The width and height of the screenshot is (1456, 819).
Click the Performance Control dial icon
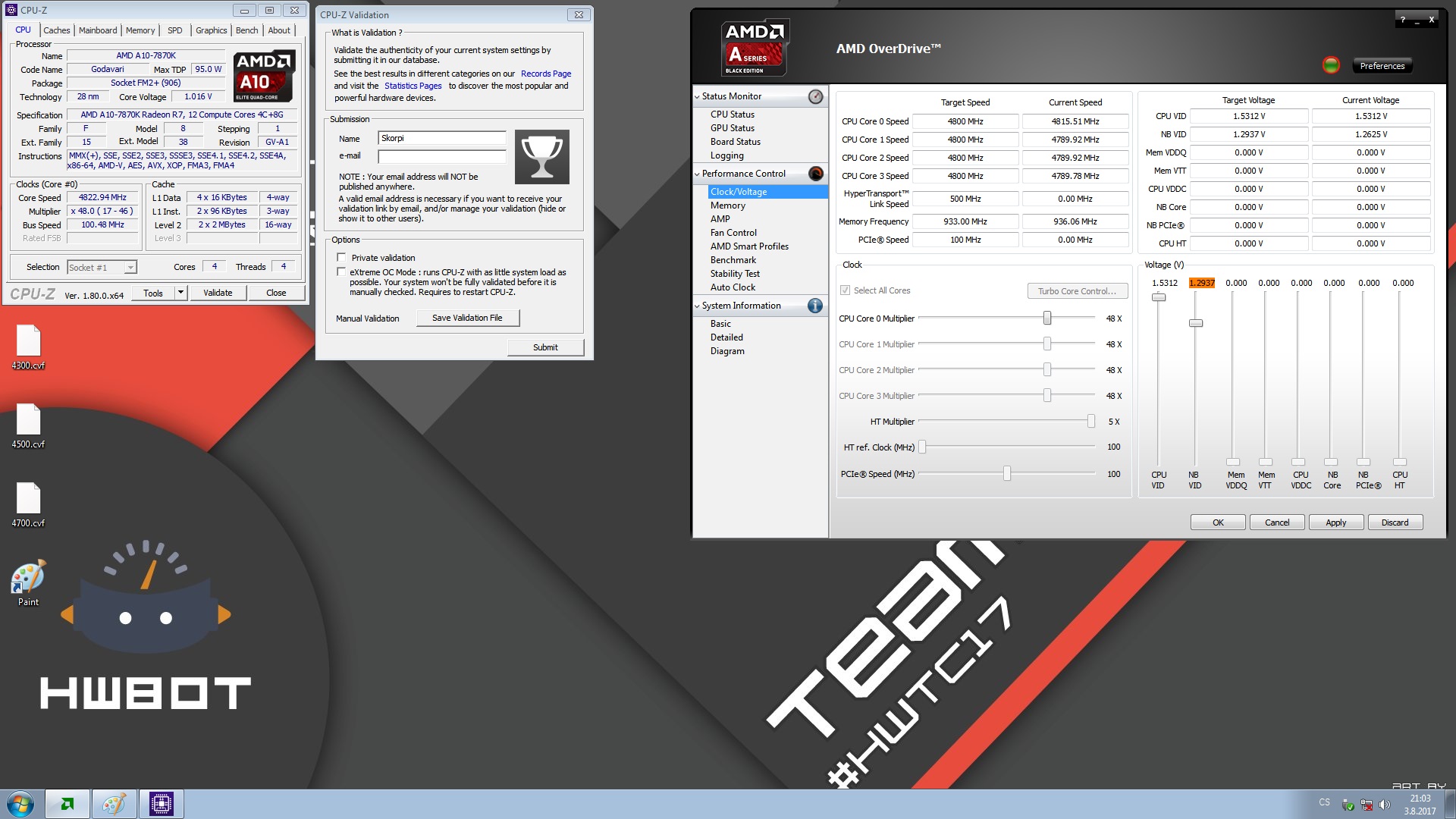point(815,174)
